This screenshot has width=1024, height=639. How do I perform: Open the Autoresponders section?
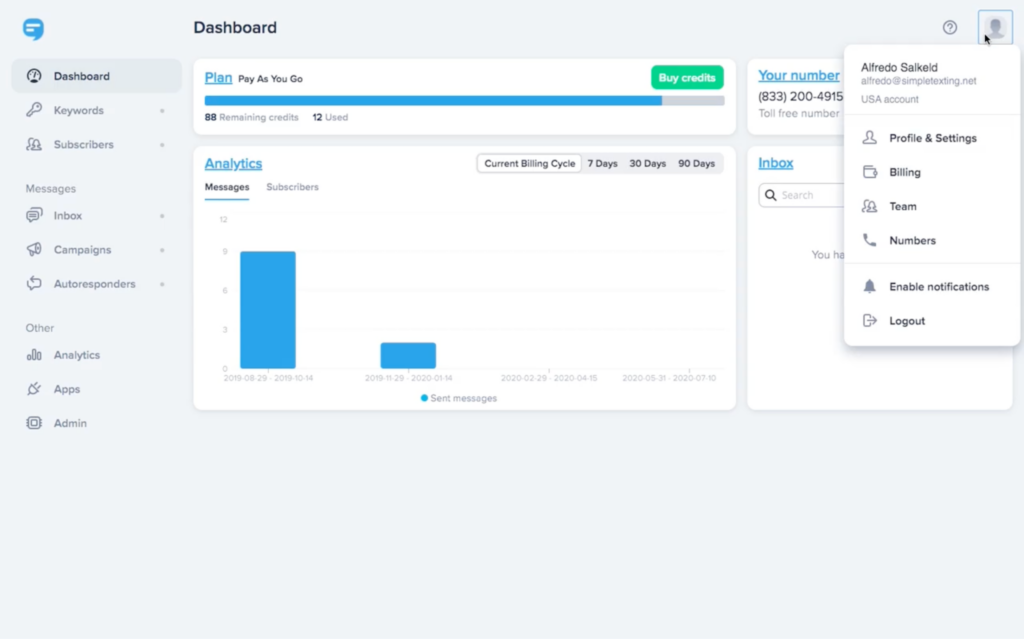pos(93,283)
